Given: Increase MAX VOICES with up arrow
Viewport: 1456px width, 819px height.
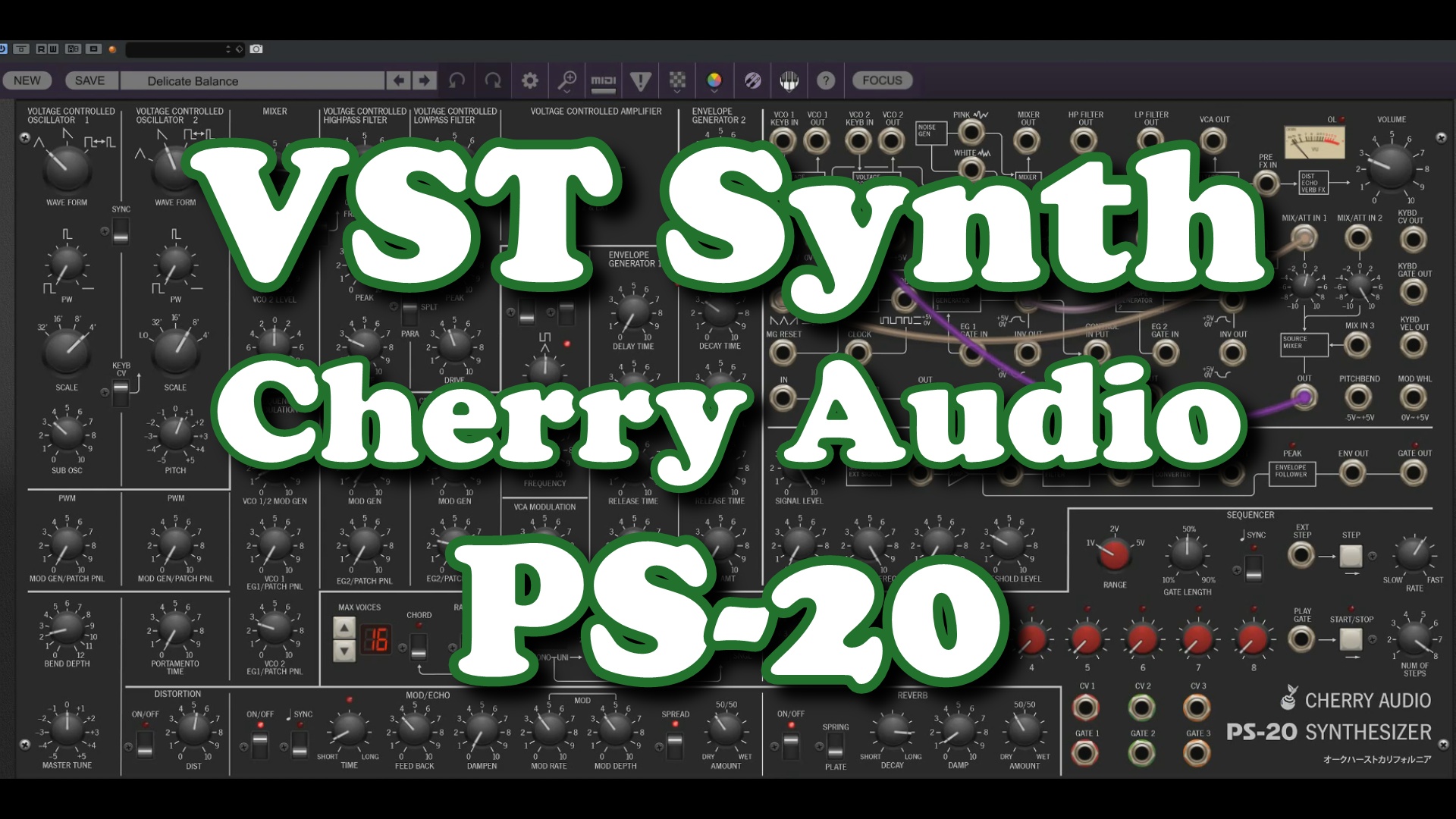Looking at the screenshot, I should 344,628.
